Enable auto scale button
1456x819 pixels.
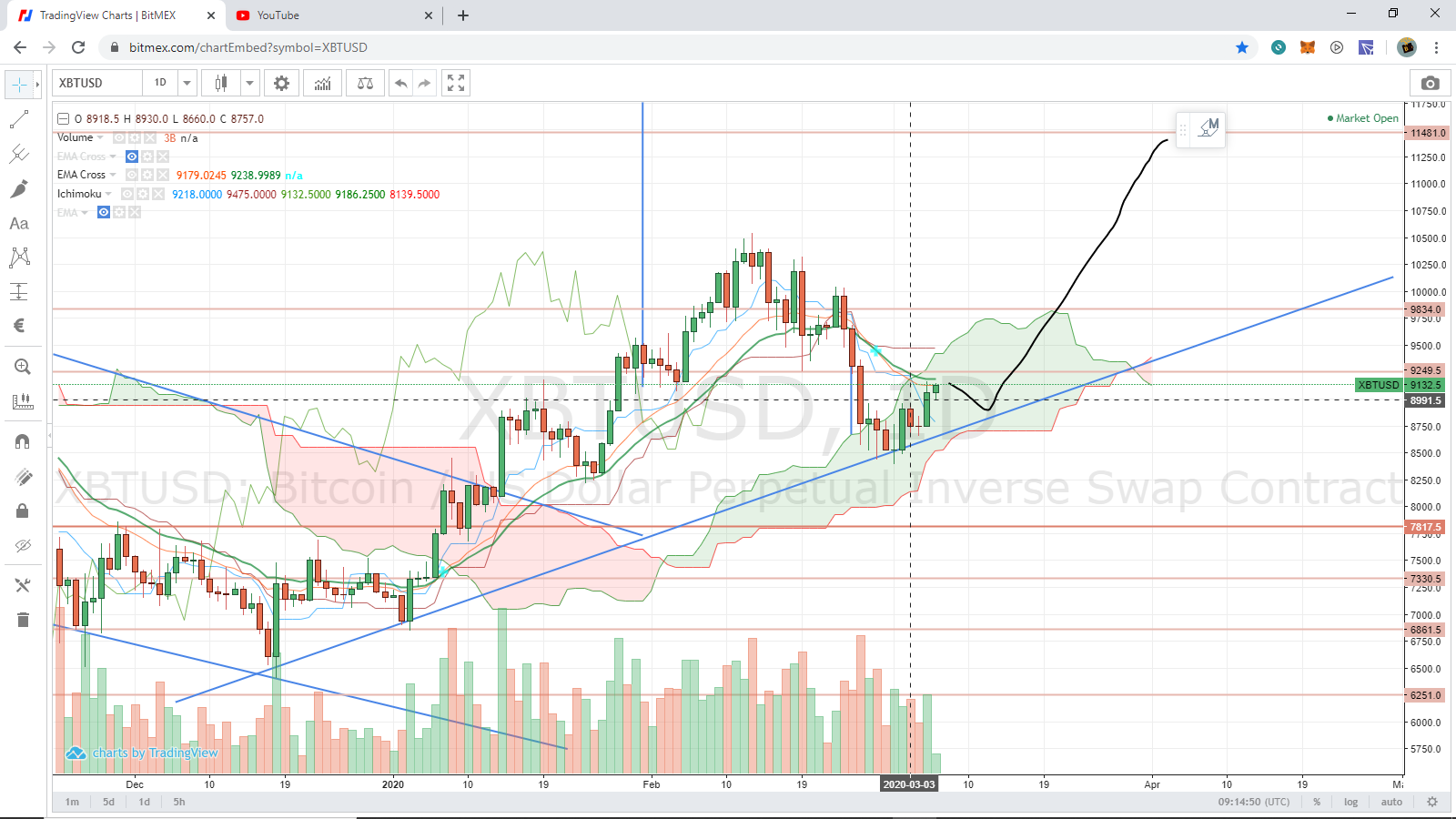click(1391, 802)
